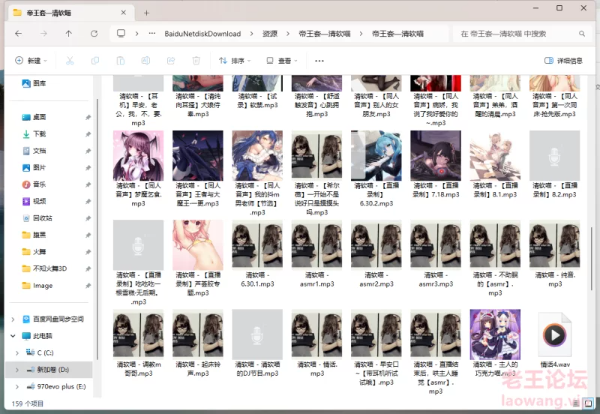Click chevron after BaiduNetdiskDownload in address bar
Screen dimensions: 600x414
(x=251, y=34)
